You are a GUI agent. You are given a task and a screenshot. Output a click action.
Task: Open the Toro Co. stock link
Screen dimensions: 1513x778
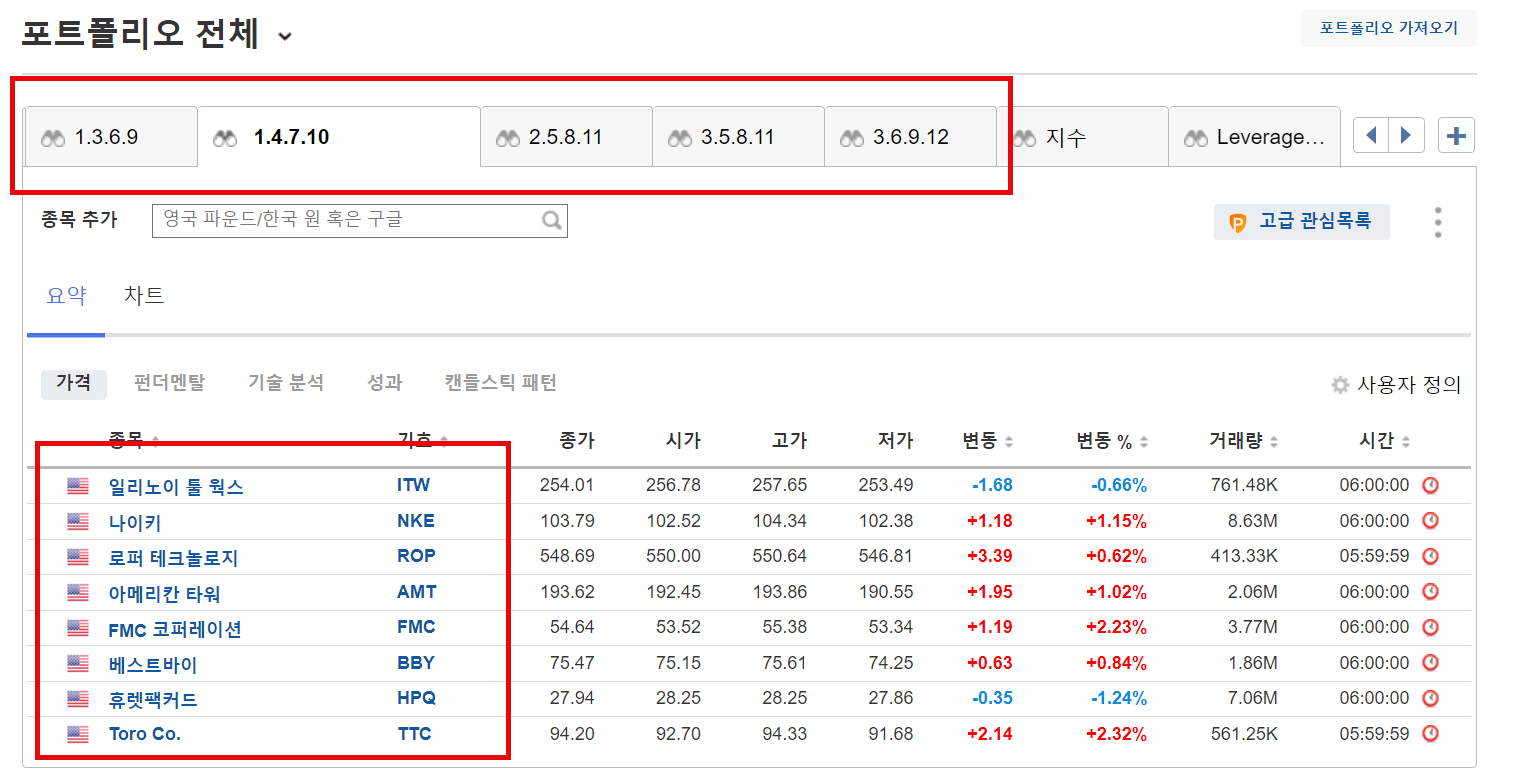pyautogui.click(x=145, y=734)
